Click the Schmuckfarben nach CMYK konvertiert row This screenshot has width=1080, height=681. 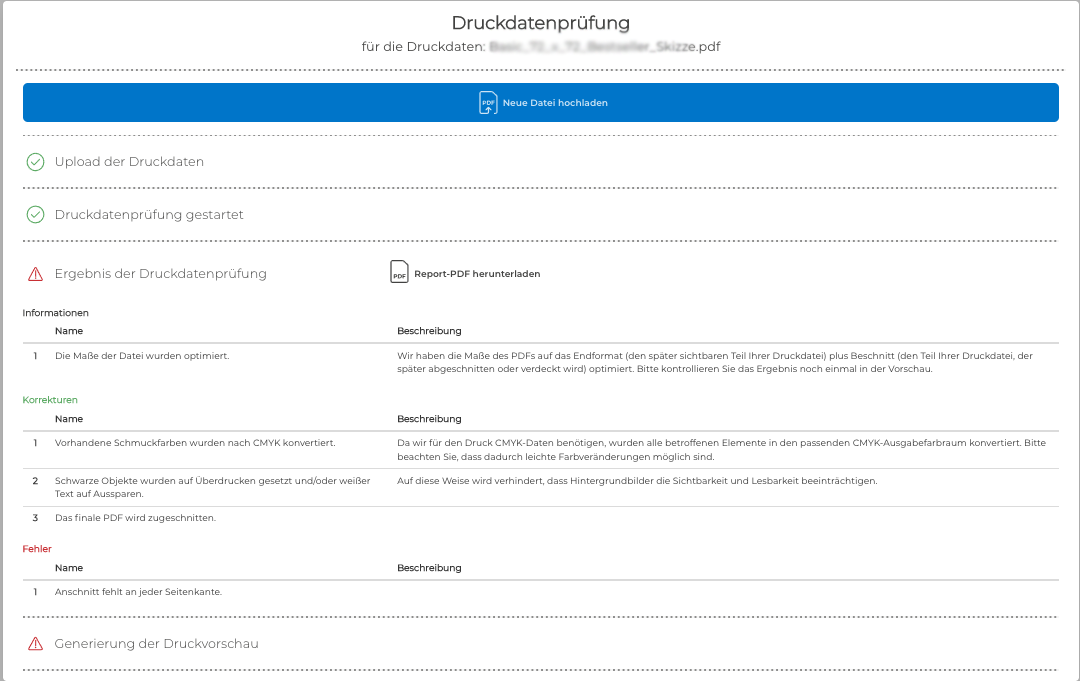(195, 442)
